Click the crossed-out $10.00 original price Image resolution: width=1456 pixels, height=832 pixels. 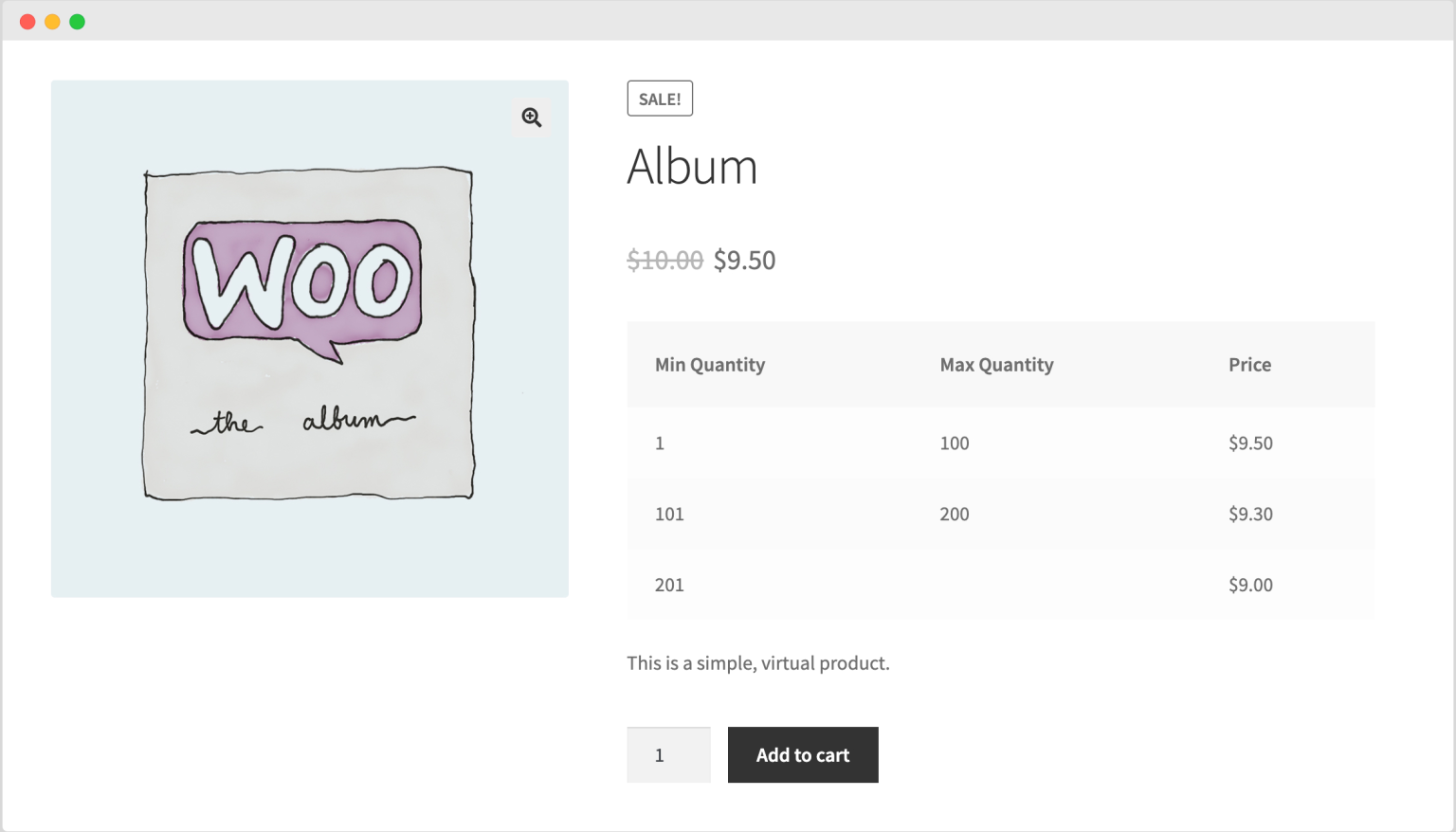(x=664, y=260)
